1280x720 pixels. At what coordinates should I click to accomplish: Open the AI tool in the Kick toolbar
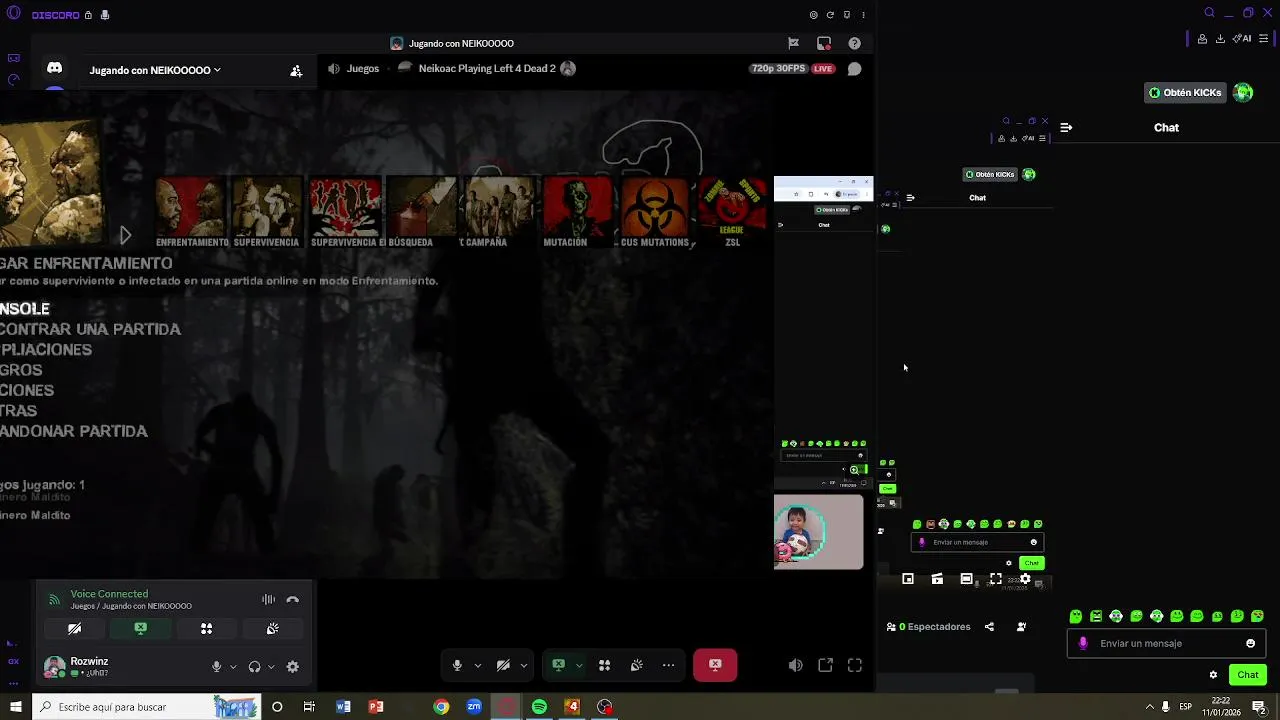(1242, 39)
